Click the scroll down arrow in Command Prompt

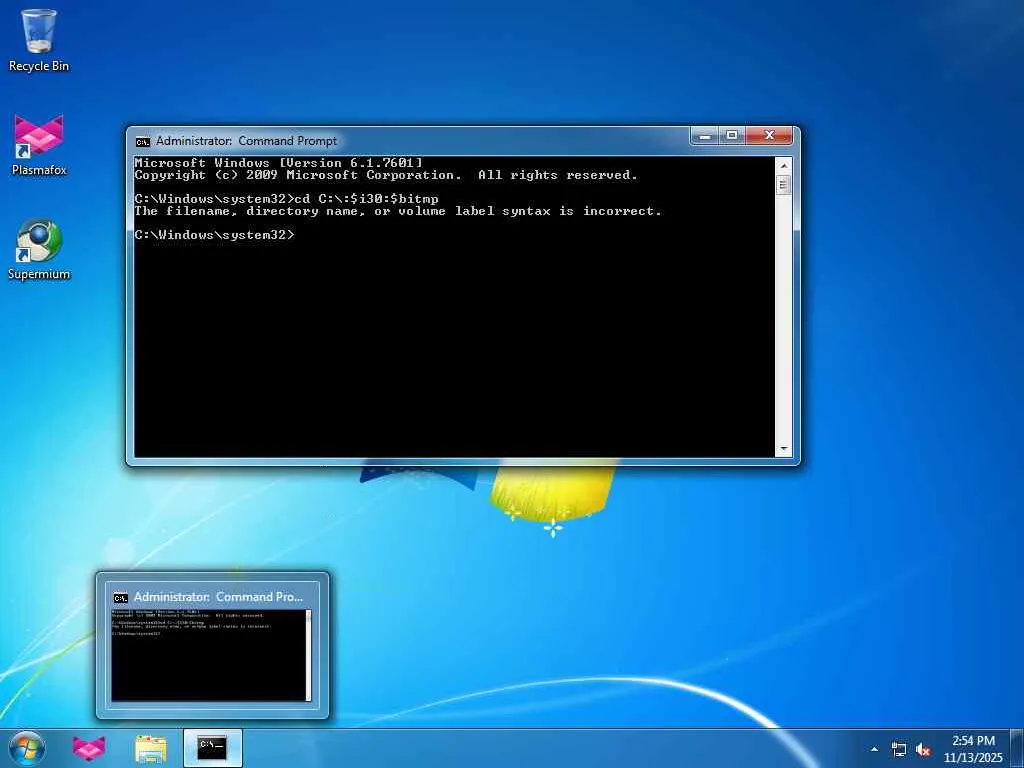pyautogui.click(x=784, y=449)
